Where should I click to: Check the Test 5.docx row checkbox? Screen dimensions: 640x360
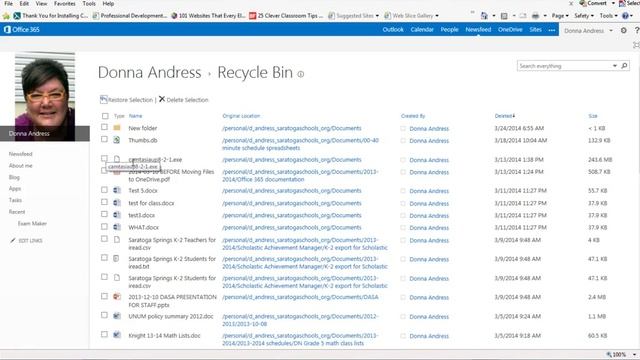point(104,190)
